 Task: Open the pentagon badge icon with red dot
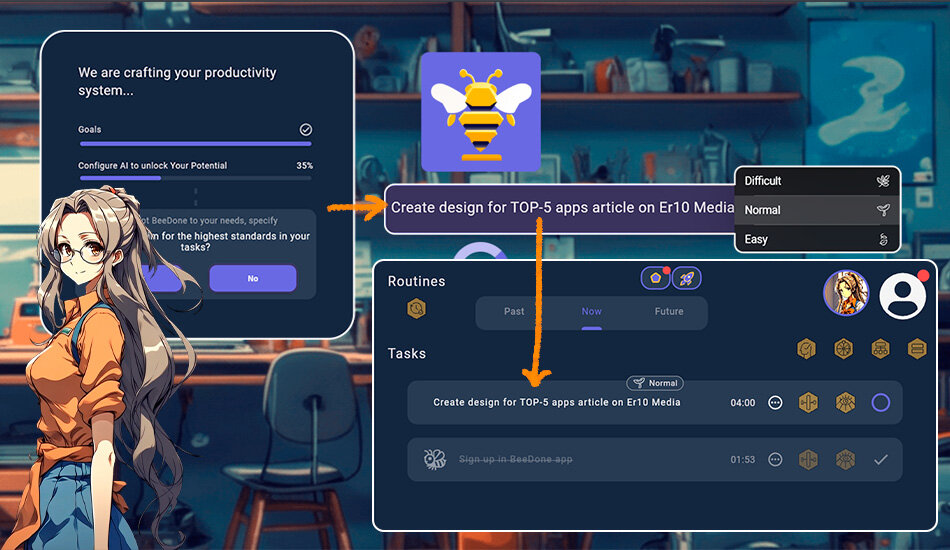pos(656,279)
